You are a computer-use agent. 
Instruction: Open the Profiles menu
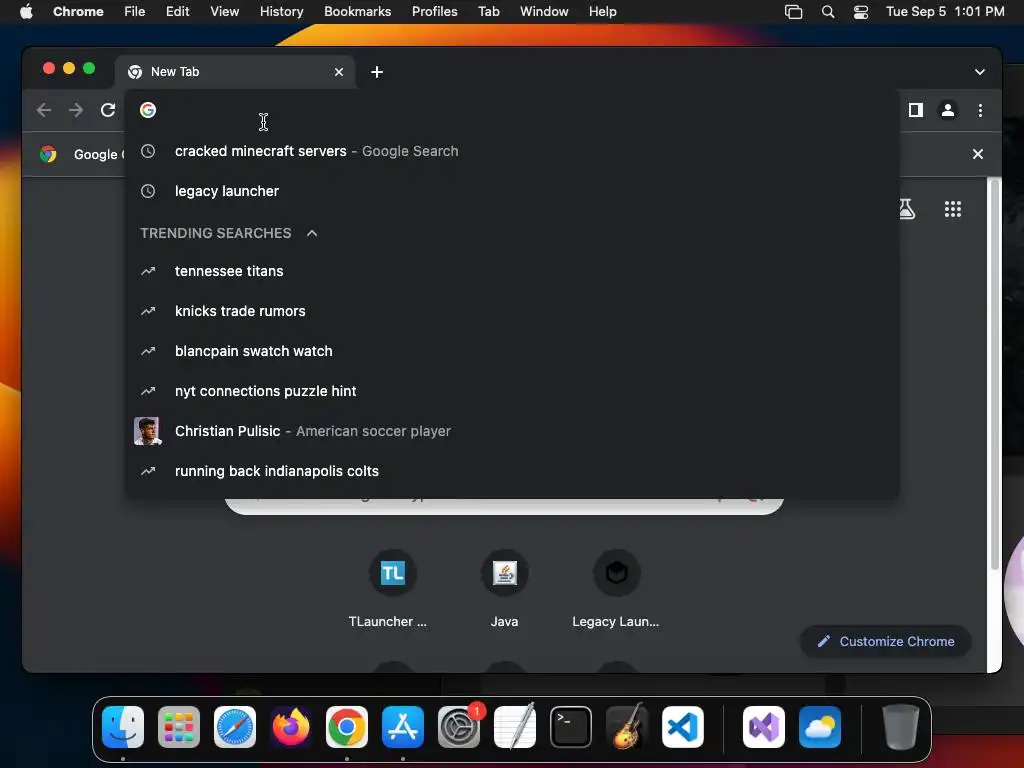(434, 12)
